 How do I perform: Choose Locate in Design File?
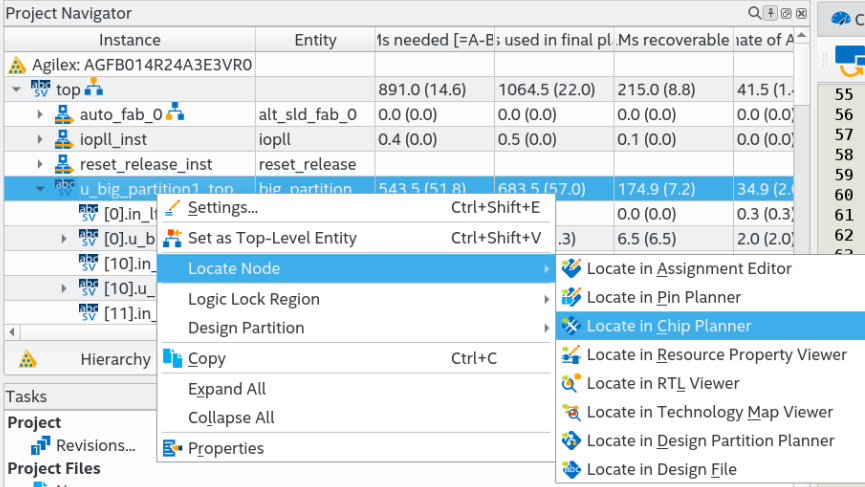[x=711, y=469]
